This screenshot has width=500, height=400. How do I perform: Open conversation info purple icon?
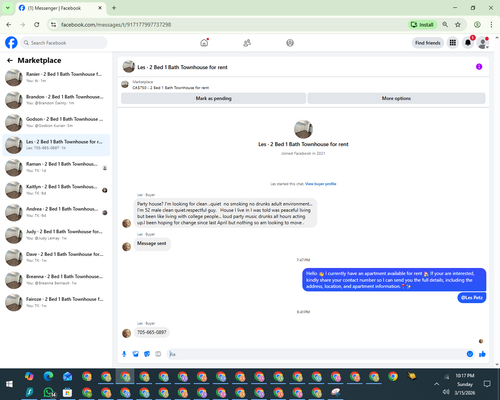pos(479,67)
